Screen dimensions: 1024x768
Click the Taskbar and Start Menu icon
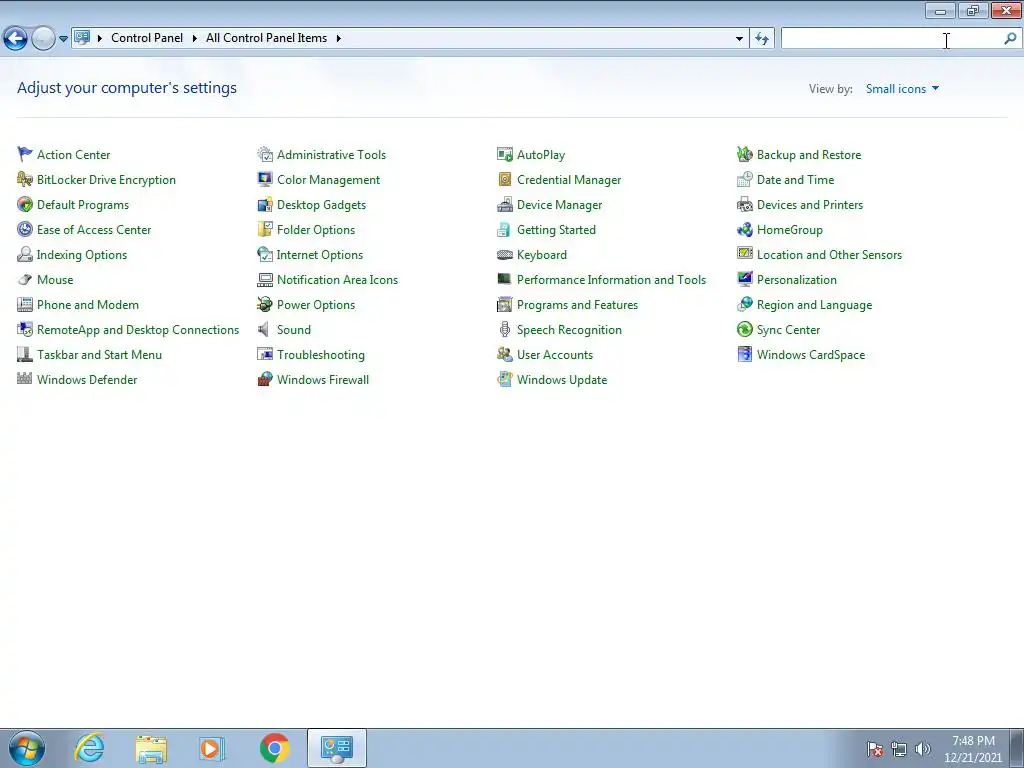tap(25, 355)
